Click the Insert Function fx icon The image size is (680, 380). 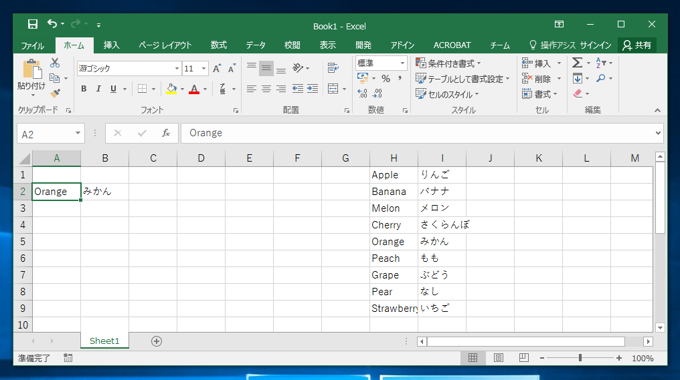pos(166,133)
